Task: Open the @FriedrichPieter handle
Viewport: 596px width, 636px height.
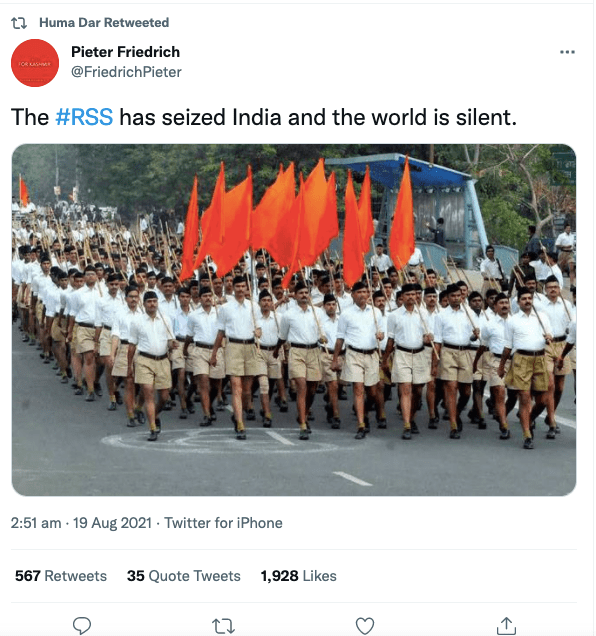Action: coord(126,72)
